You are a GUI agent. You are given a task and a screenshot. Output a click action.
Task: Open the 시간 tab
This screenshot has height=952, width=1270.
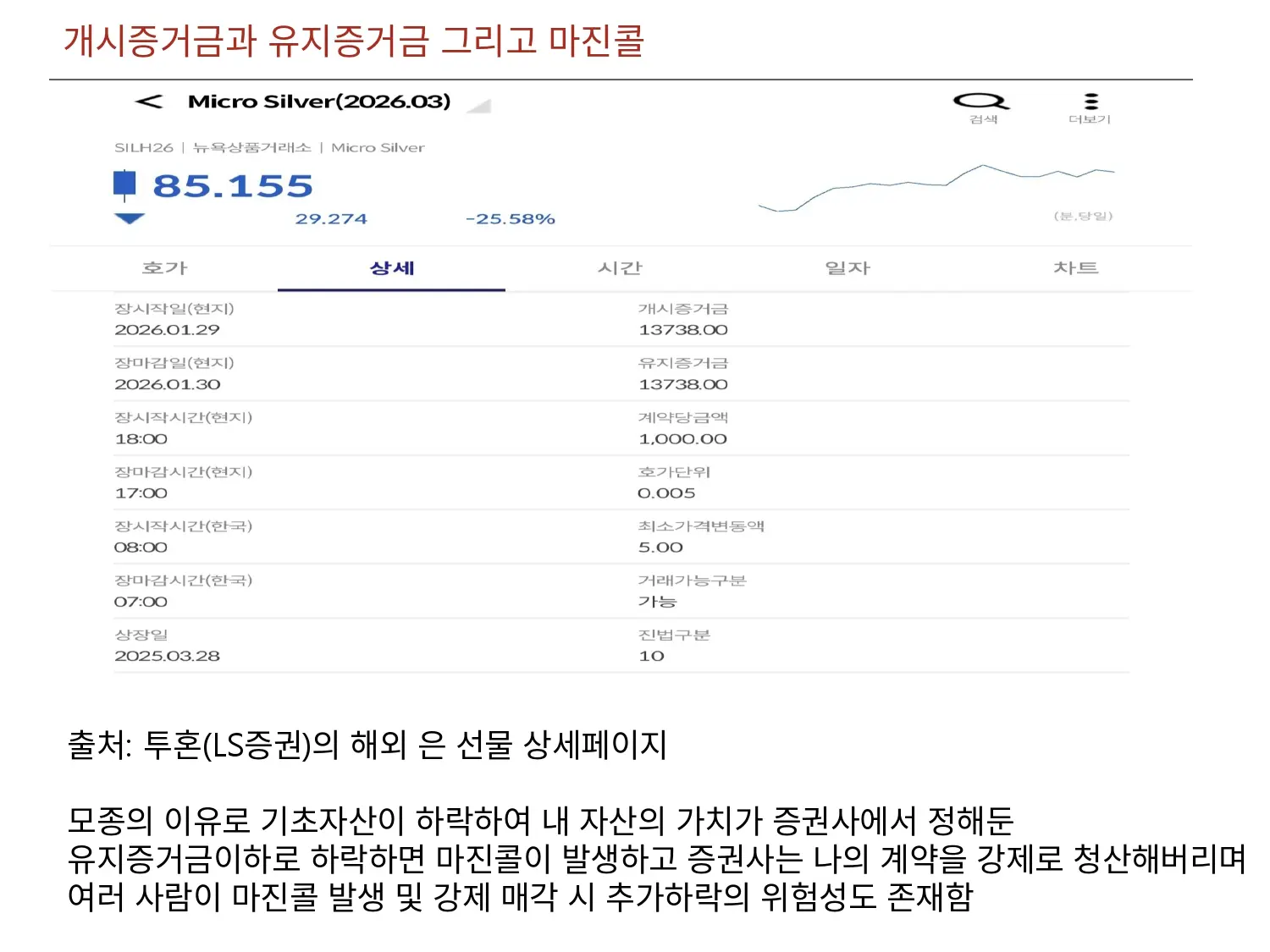[620, 268]
